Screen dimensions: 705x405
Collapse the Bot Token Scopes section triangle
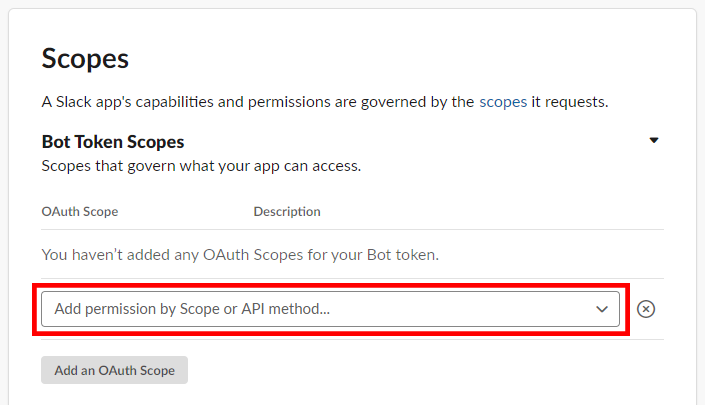[x=654, y=141]
